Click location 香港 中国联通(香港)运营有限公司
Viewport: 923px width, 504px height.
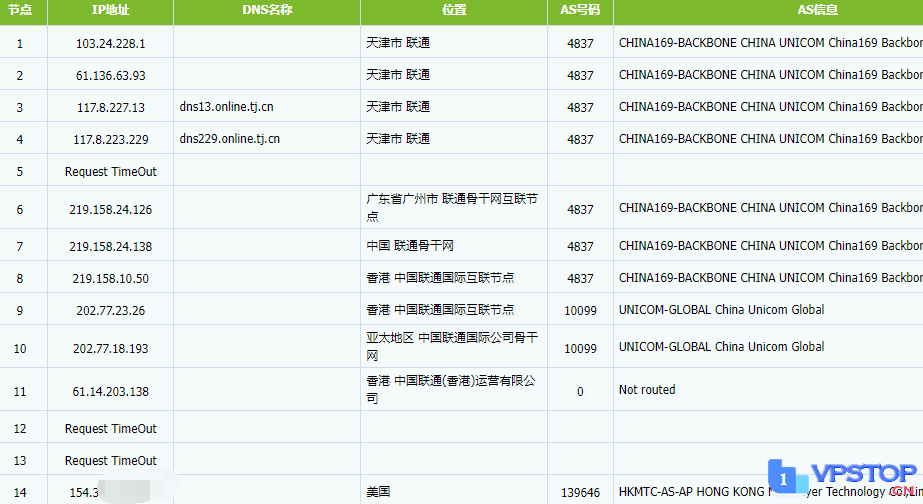tap(450, 389)
